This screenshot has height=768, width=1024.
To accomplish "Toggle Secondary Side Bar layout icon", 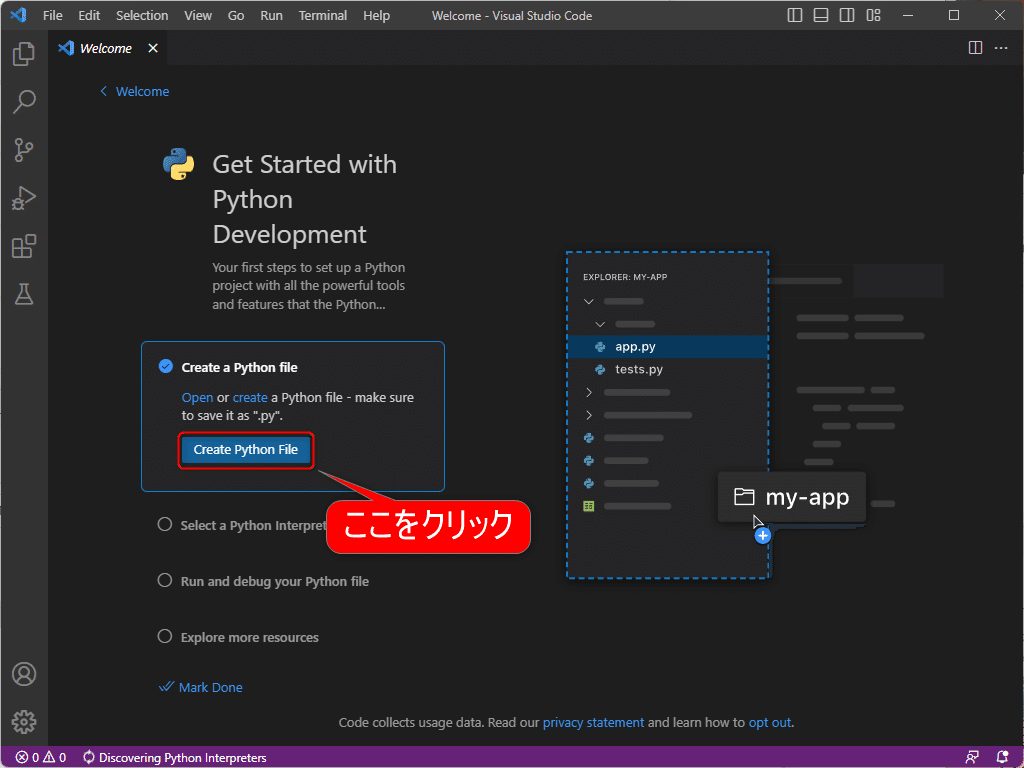I will 847,15.
